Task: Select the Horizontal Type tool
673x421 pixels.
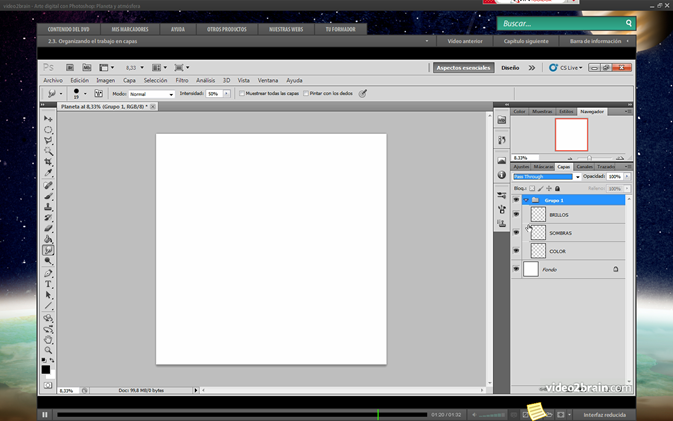Action: [48, 284]
